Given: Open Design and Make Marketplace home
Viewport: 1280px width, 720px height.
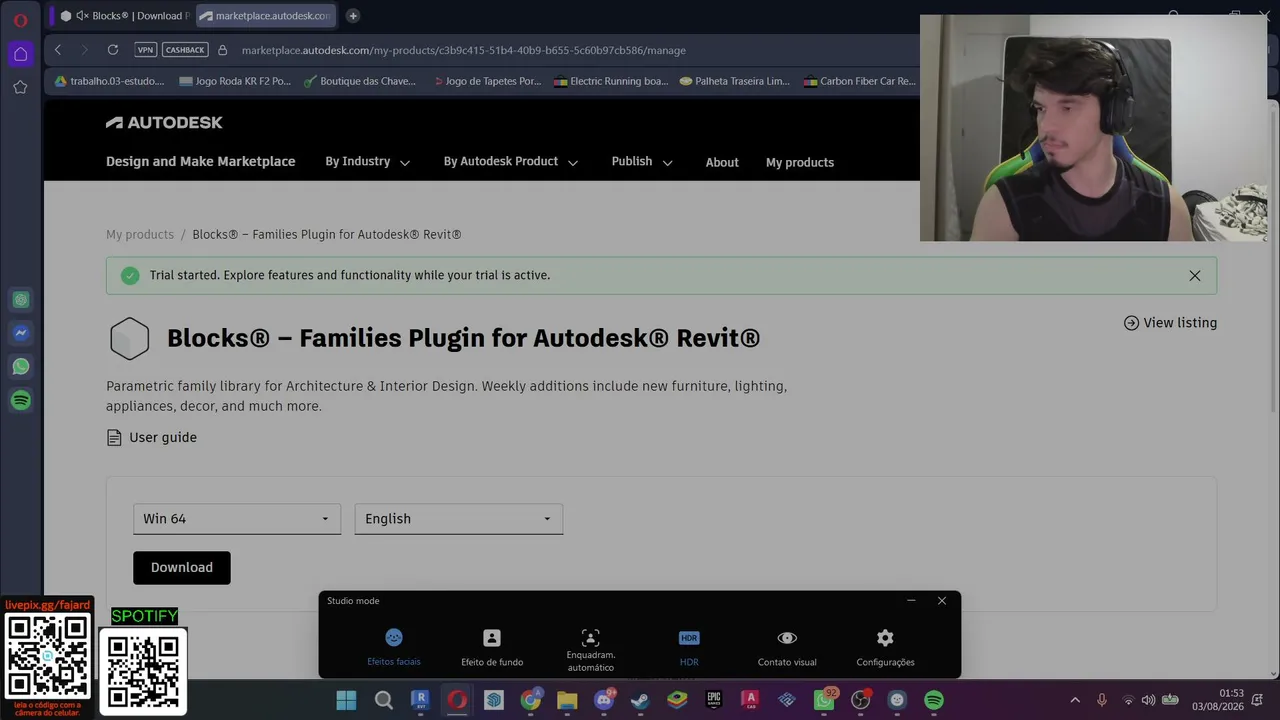Looking at the screenshot, I should click(x=201, y=162).
